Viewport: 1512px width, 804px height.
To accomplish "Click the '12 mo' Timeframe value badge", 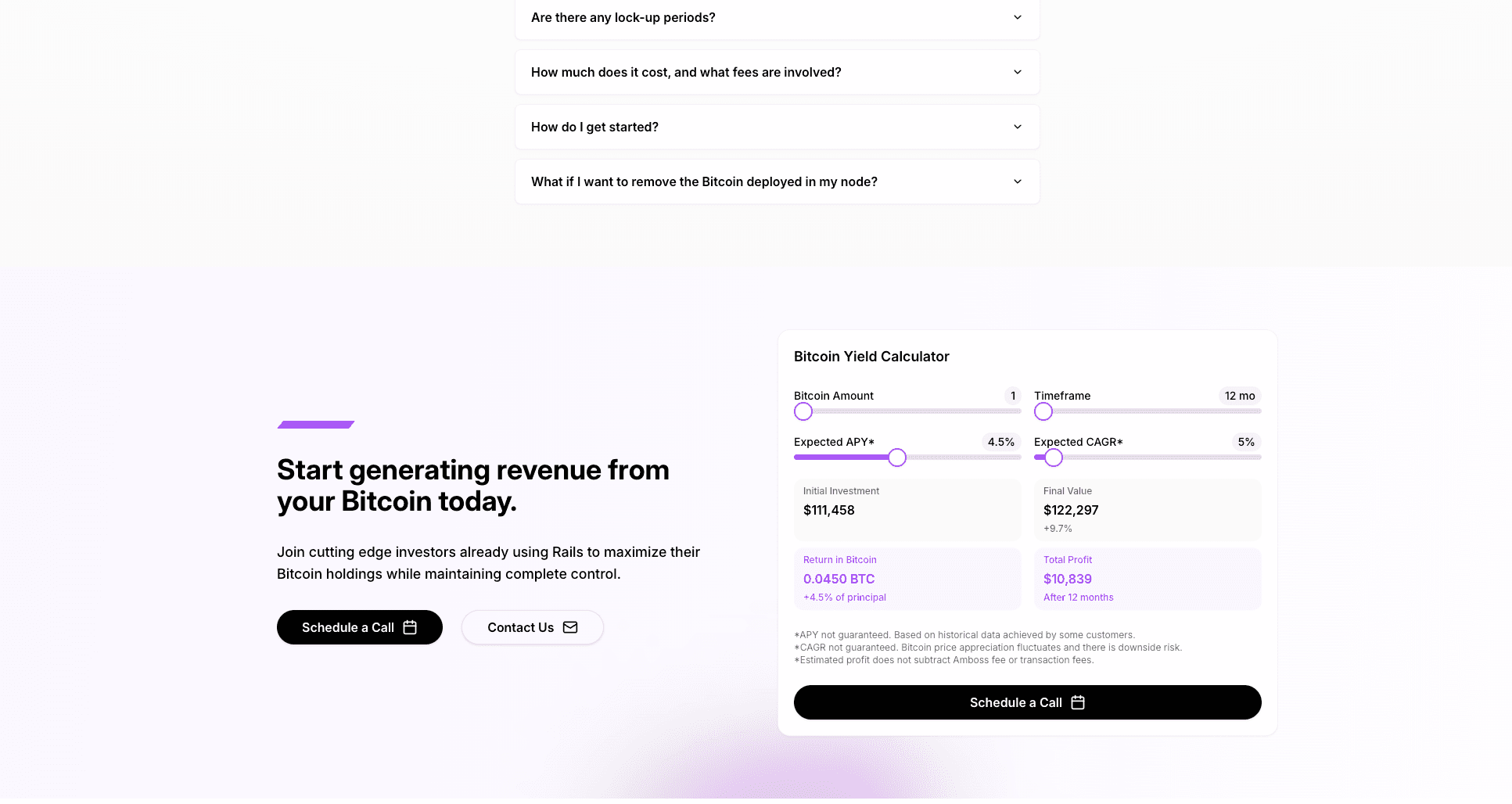I will point(1239,396).
